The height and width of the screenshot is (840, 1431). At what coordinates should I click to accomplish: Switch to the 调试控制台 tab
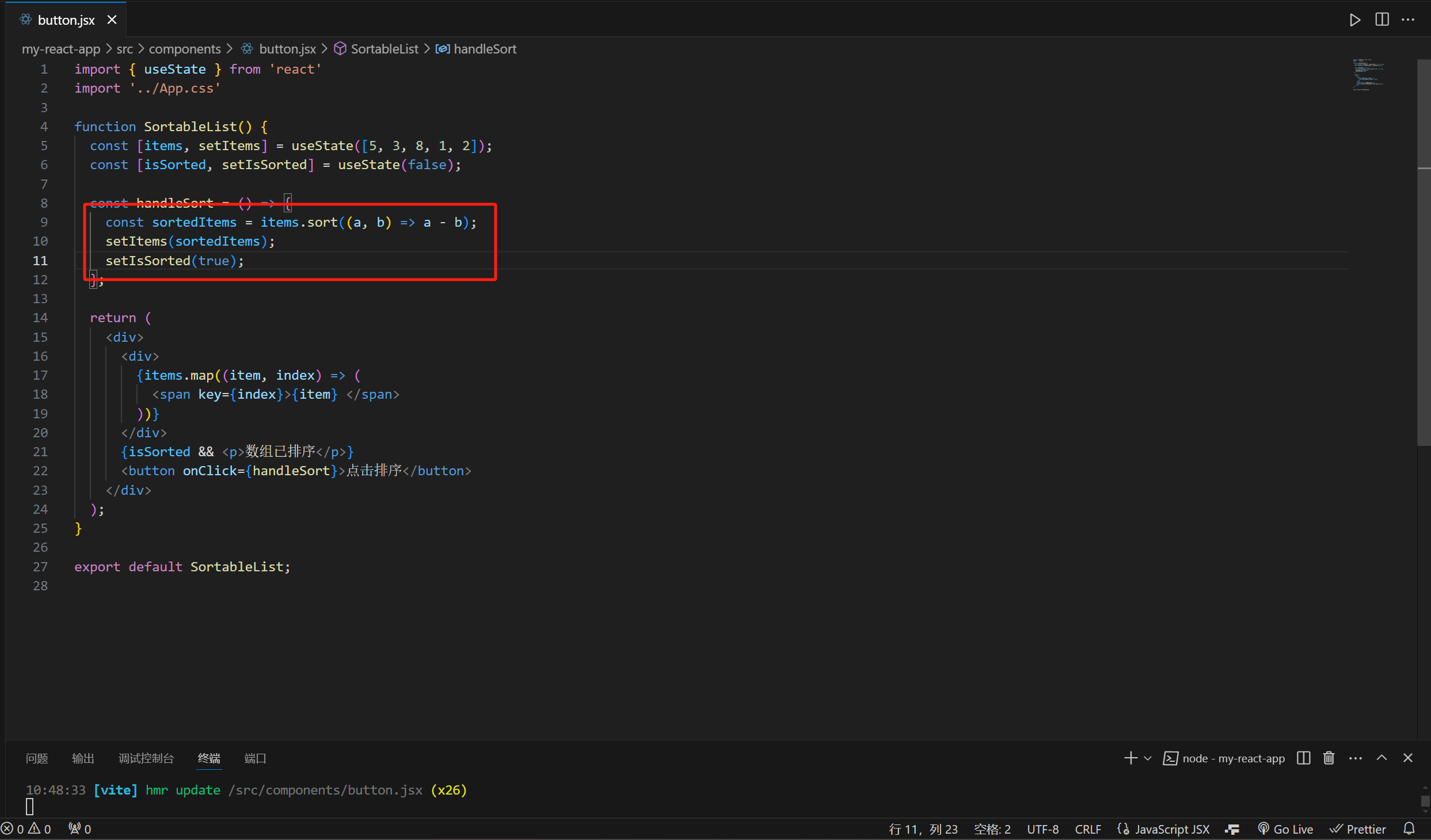[x=146, y=758]
